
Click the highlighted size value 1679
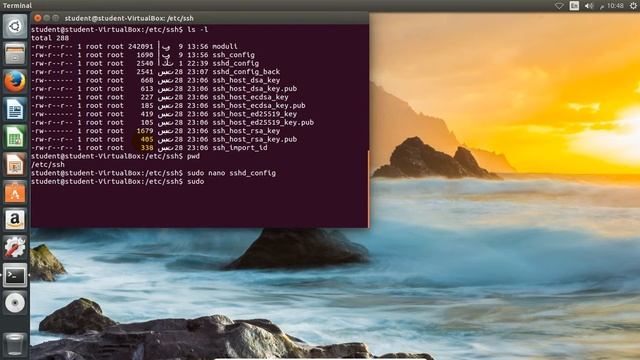(x=145, y=131)
